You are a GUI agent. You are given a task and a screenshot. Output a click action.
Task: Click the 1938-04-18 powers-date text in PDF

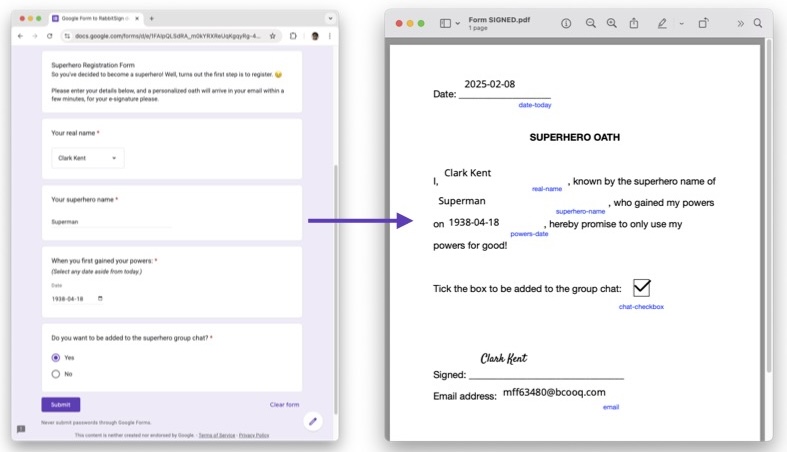pyautogui.click(x=474, y=223)
